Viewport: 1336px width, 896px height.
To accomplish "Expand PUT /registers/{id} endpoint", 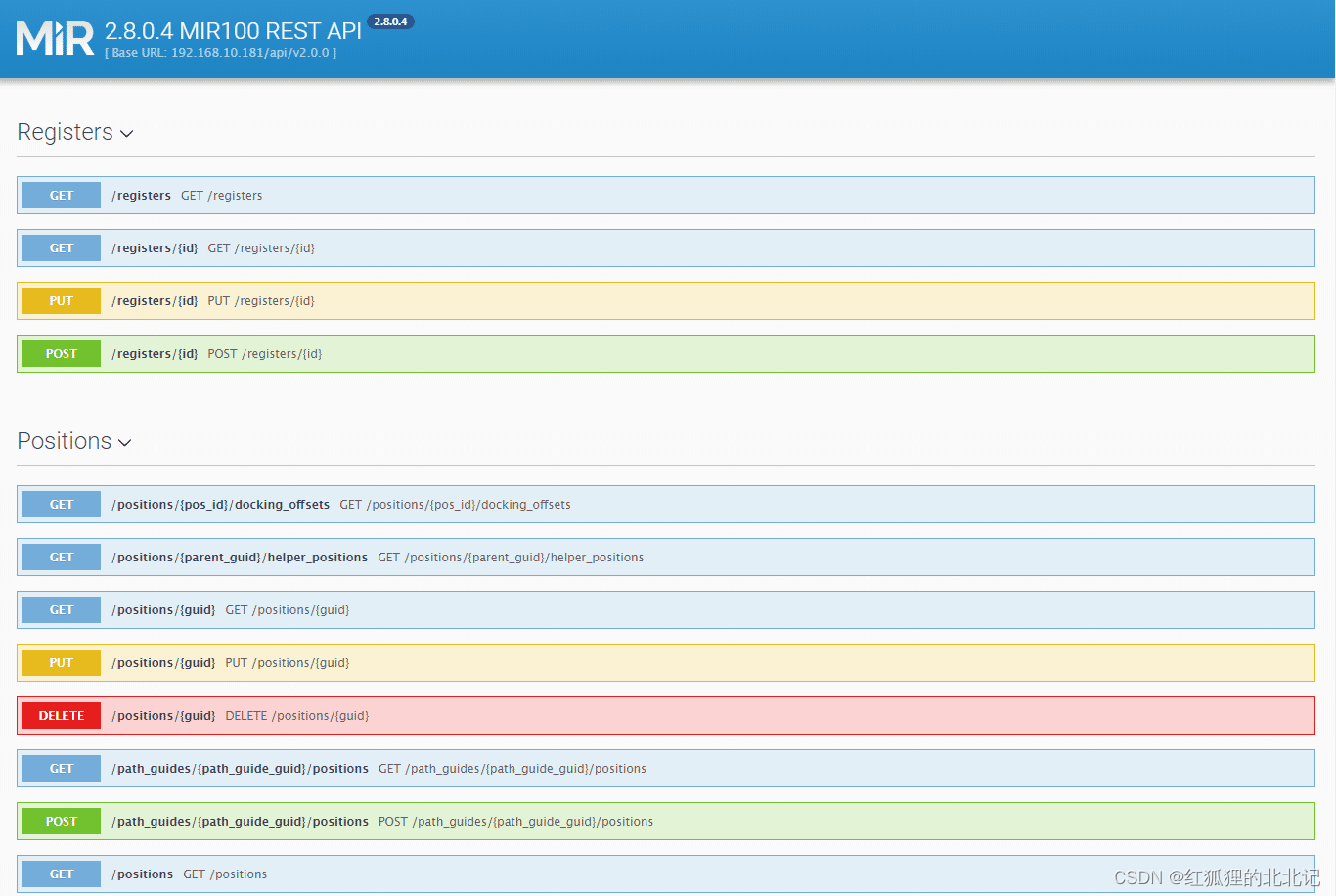I will tap(666, 301).
